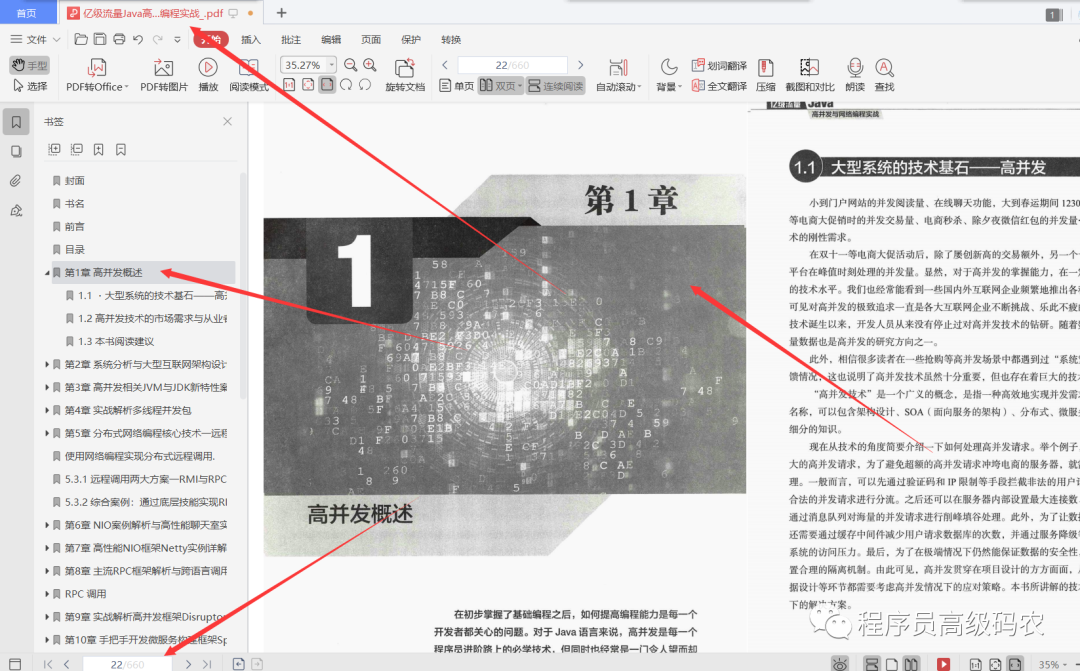Image resolution: width=1080 pixels, height=671 pixels.
Task: Select the 选择 selection tool
Action: tap(30, 86)
